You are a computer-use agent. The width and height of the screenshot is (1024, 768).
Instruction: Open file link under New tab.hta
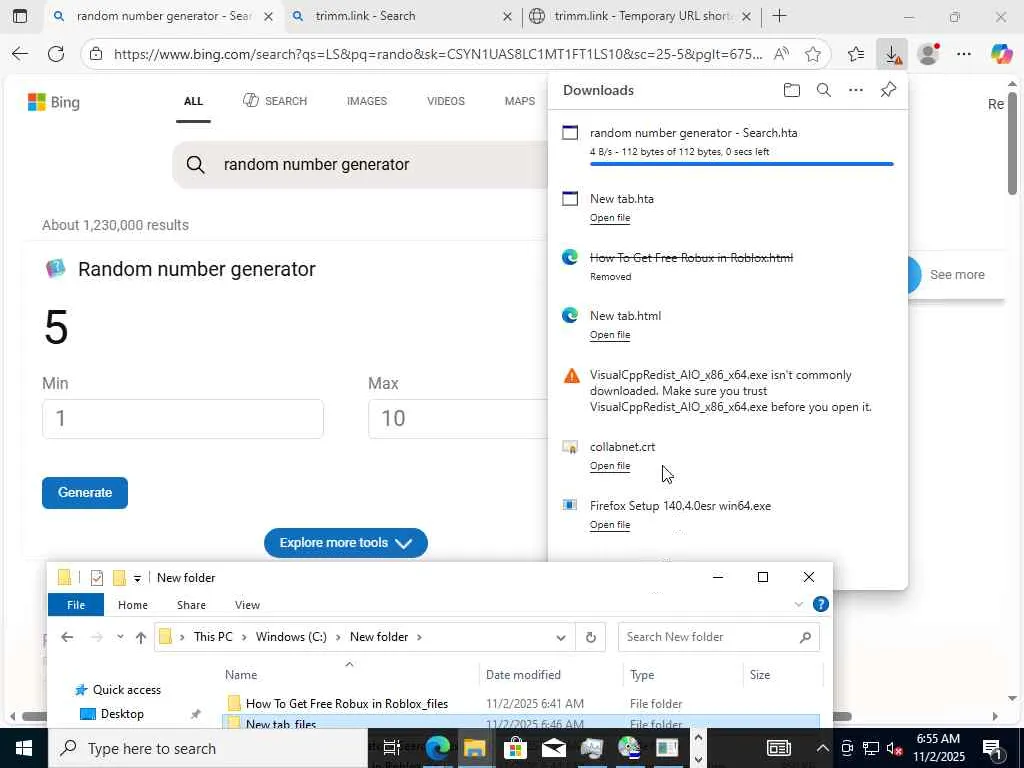point(610,218)
